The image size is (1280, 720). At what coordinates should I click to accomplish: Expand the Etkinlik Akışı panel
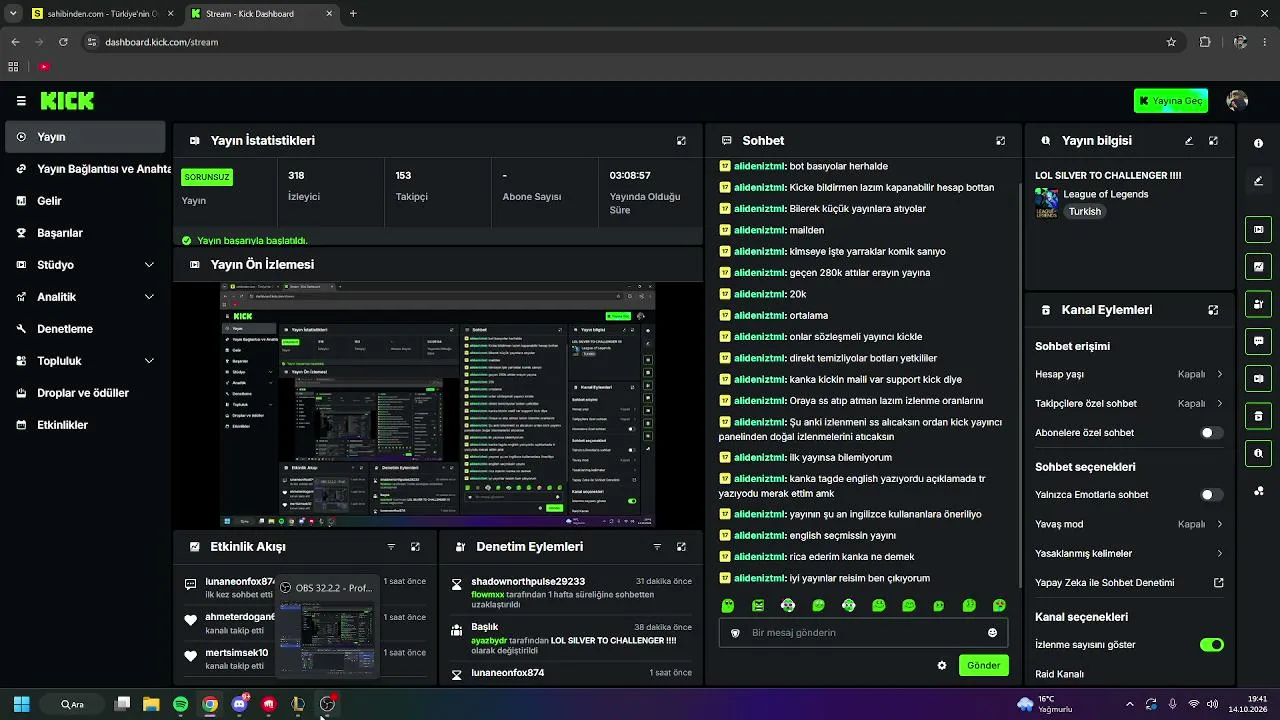(415, 547)
